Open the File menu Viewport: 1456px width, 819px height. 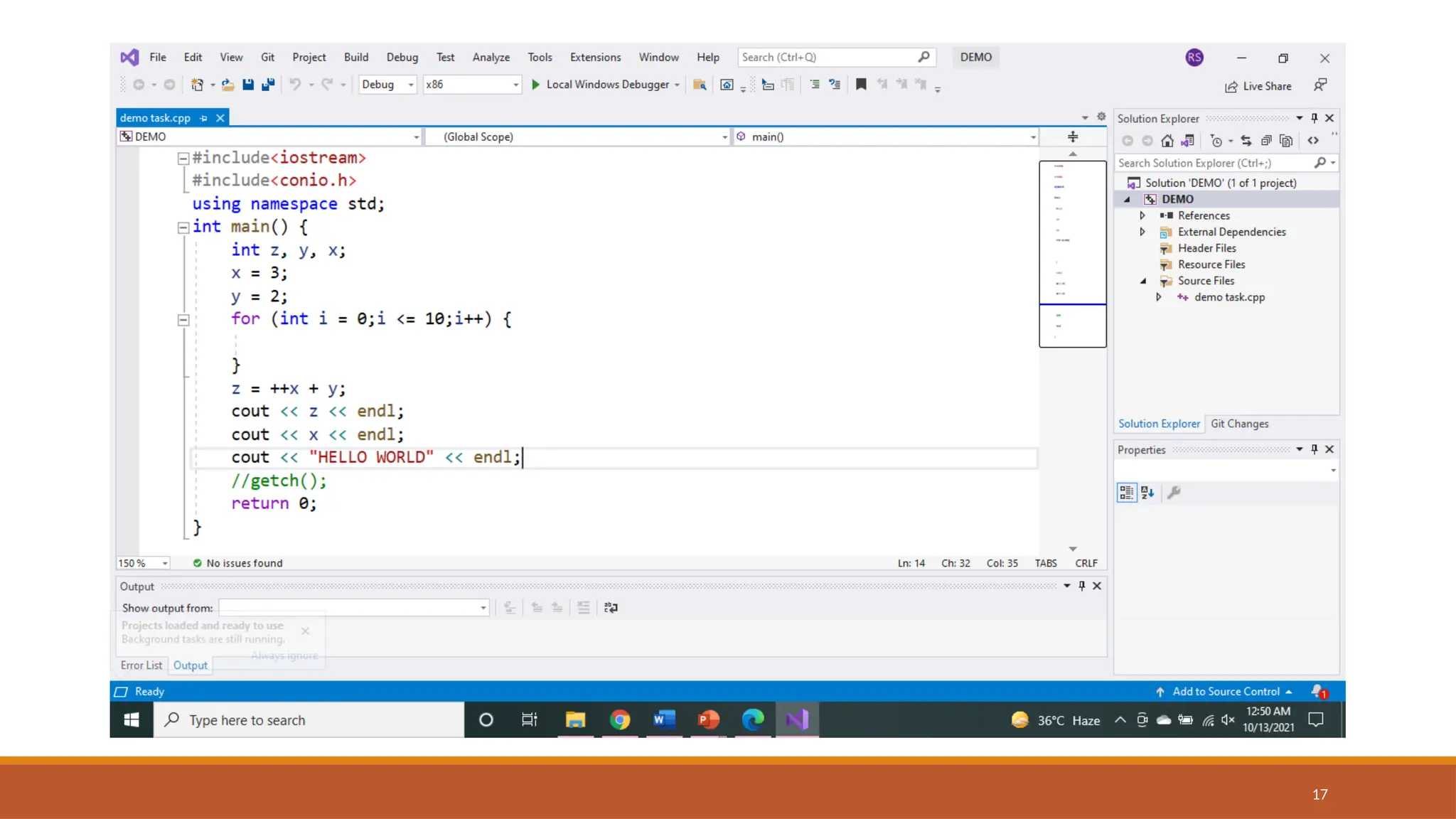click(x=158, y=57)
